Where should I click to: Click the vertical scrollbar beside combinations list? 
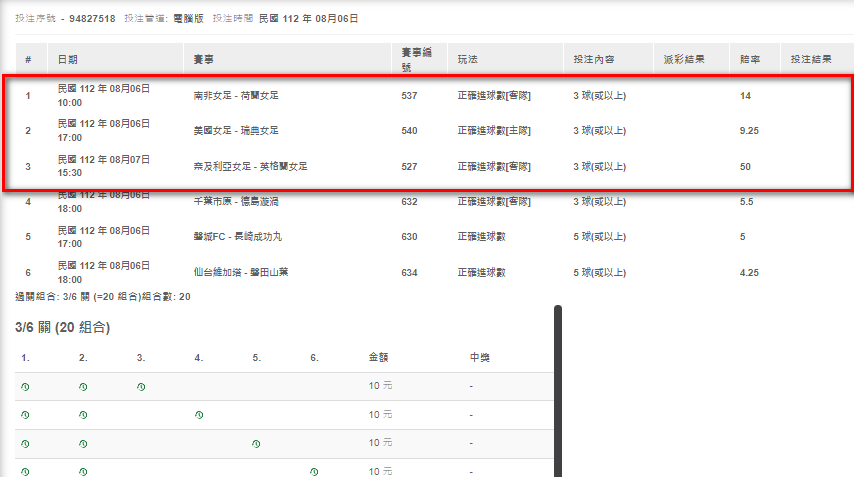tap(558, 390)
